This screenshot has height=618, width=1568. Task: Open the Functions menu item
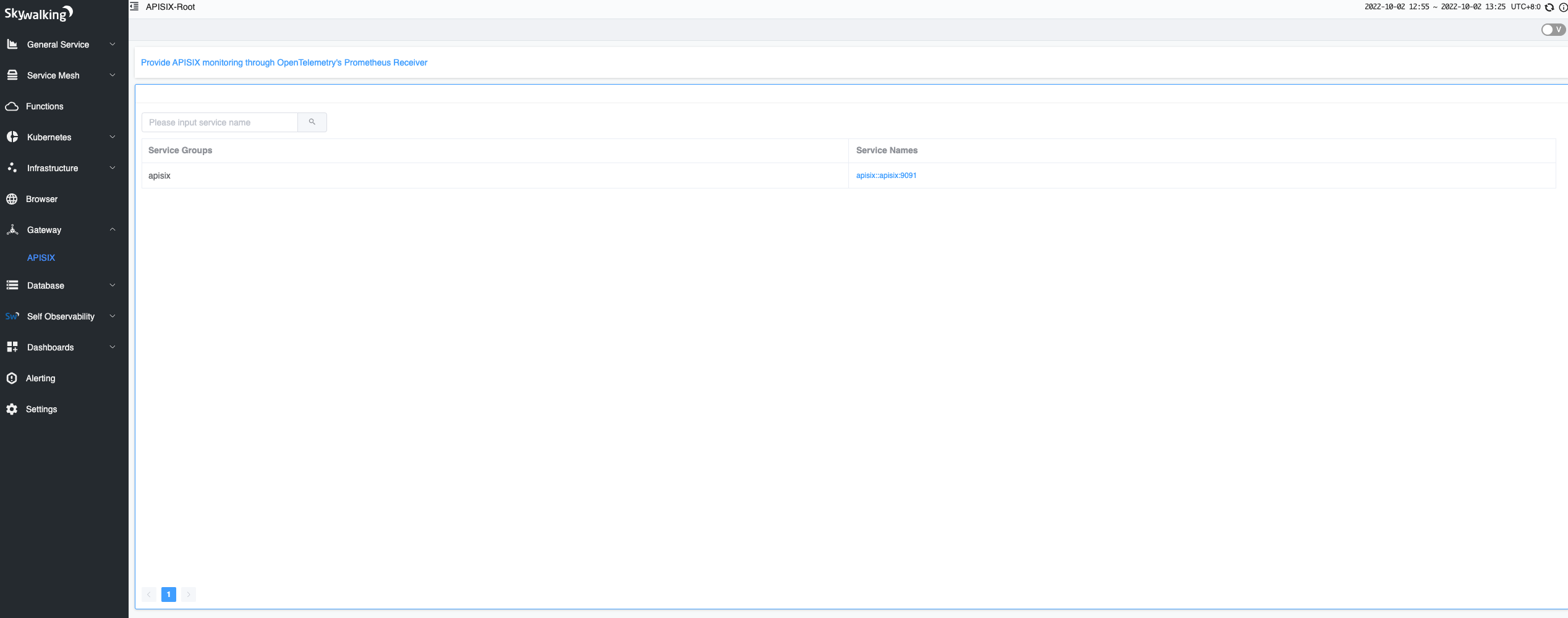click(x=64, y=106)
